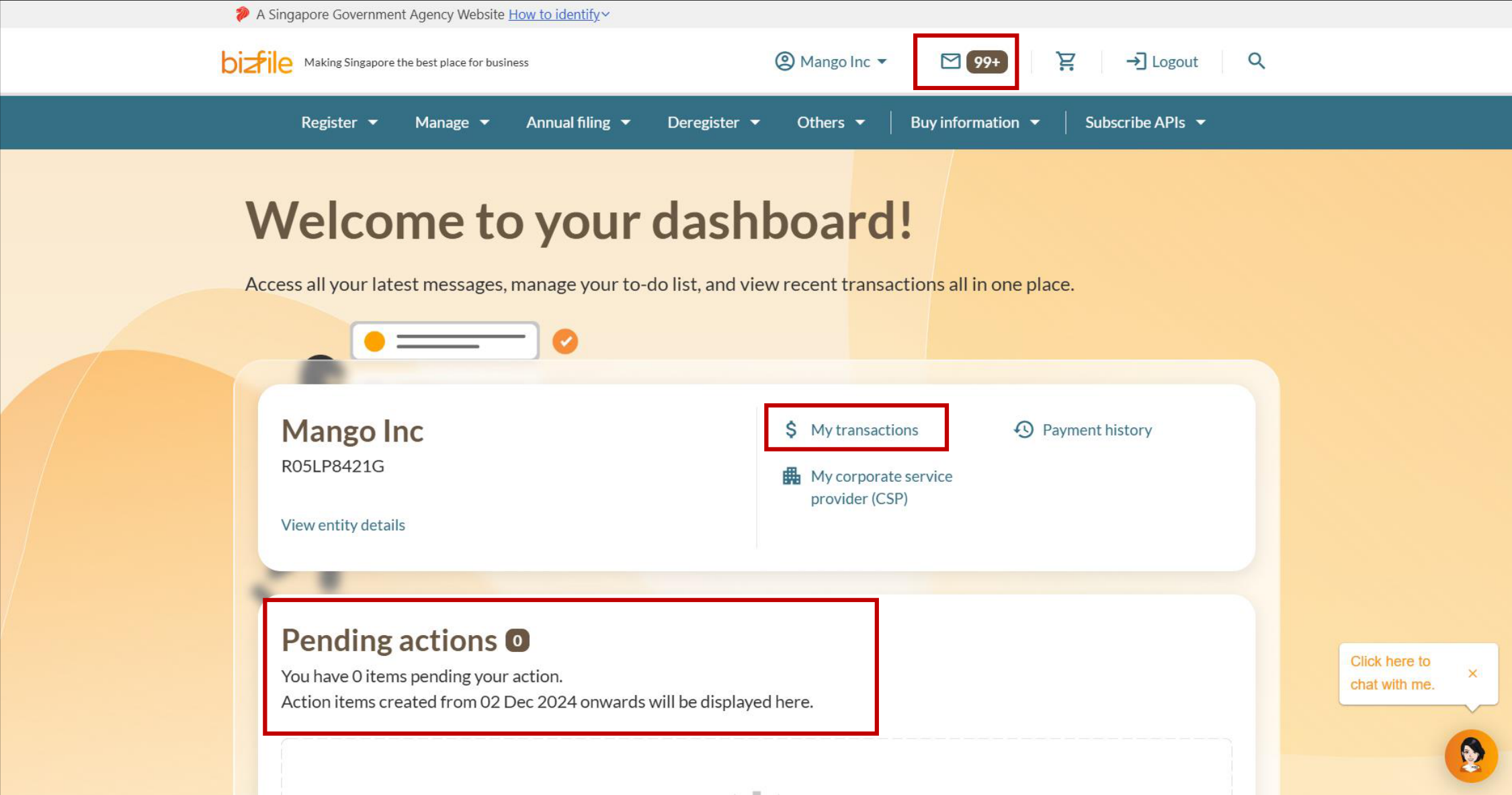1512x795 pixels.
Task: Click the dollar icon beside My transactions
Action: point(791,429)
